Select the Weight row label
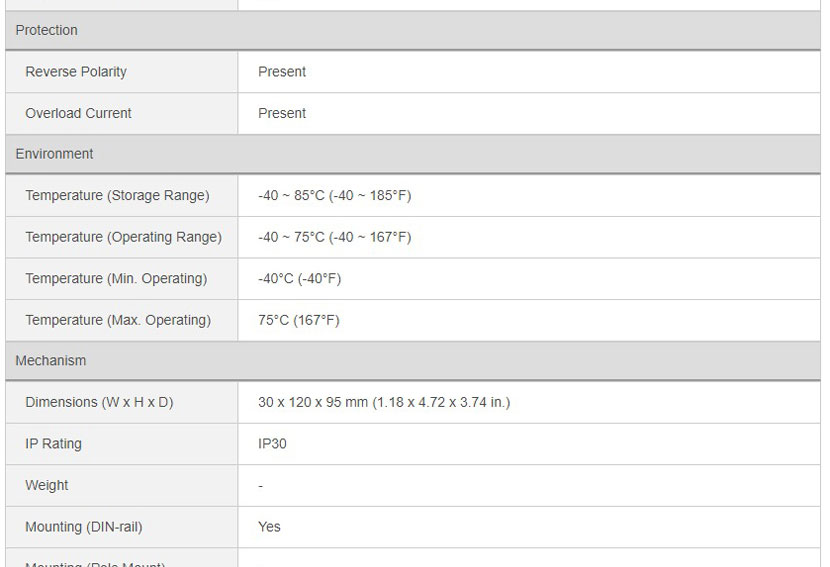Viewport: 830px width, 567px height. pos(47,485)
